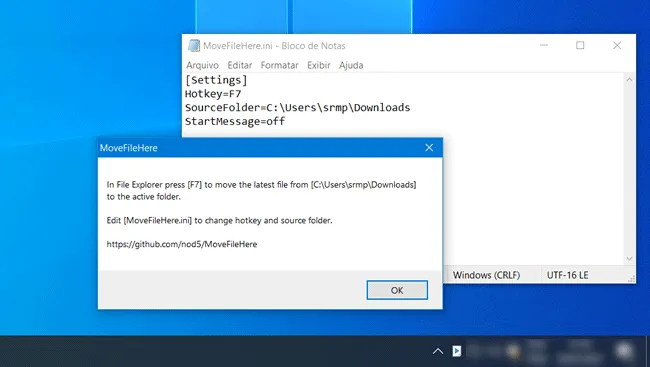Close the MoveFileHere dialog

click(429, 148)
